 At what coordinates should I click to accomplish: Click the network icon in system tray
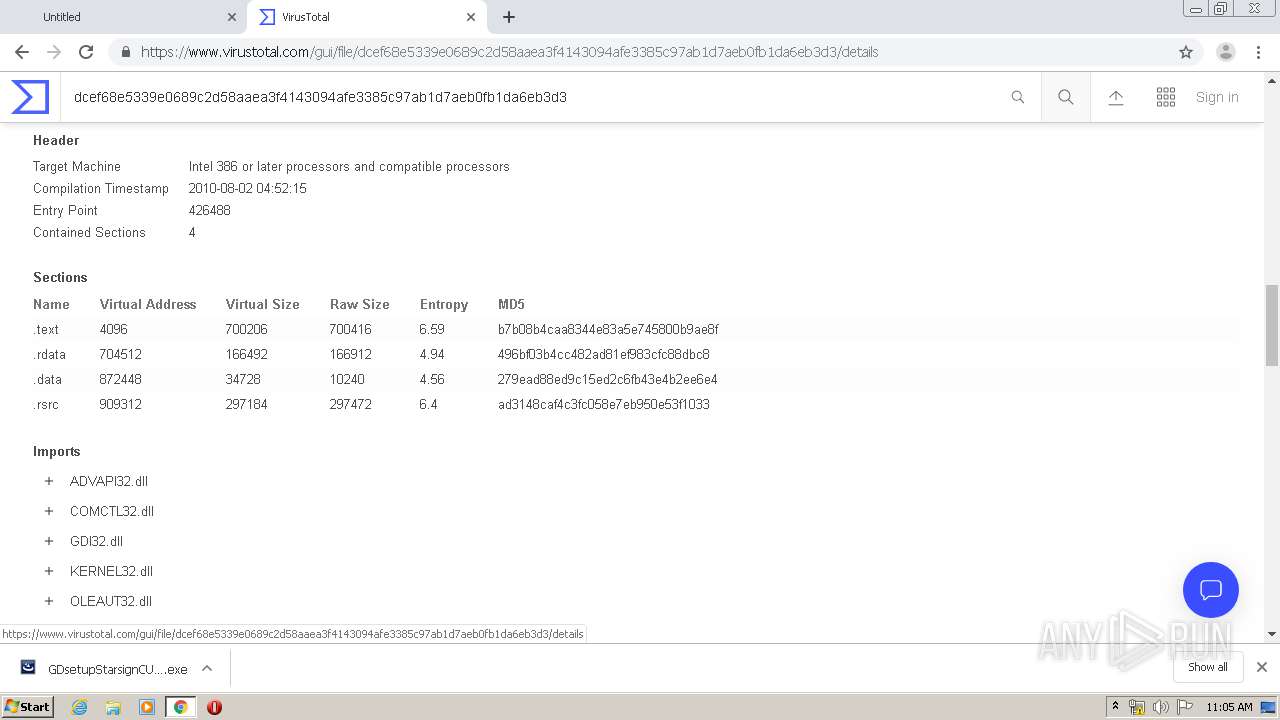(x=1137, y=707)
